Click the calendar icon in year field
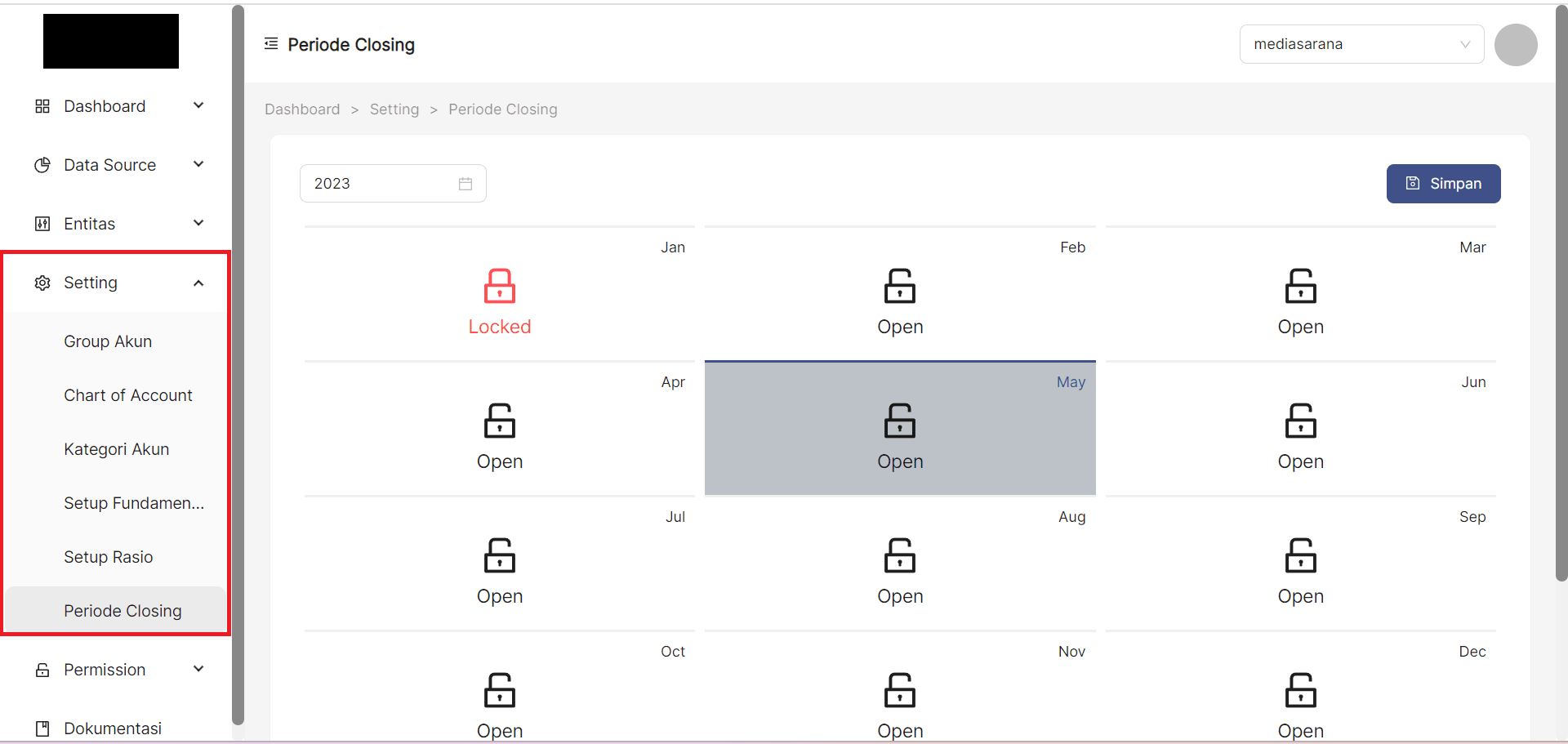 [465, 184]
